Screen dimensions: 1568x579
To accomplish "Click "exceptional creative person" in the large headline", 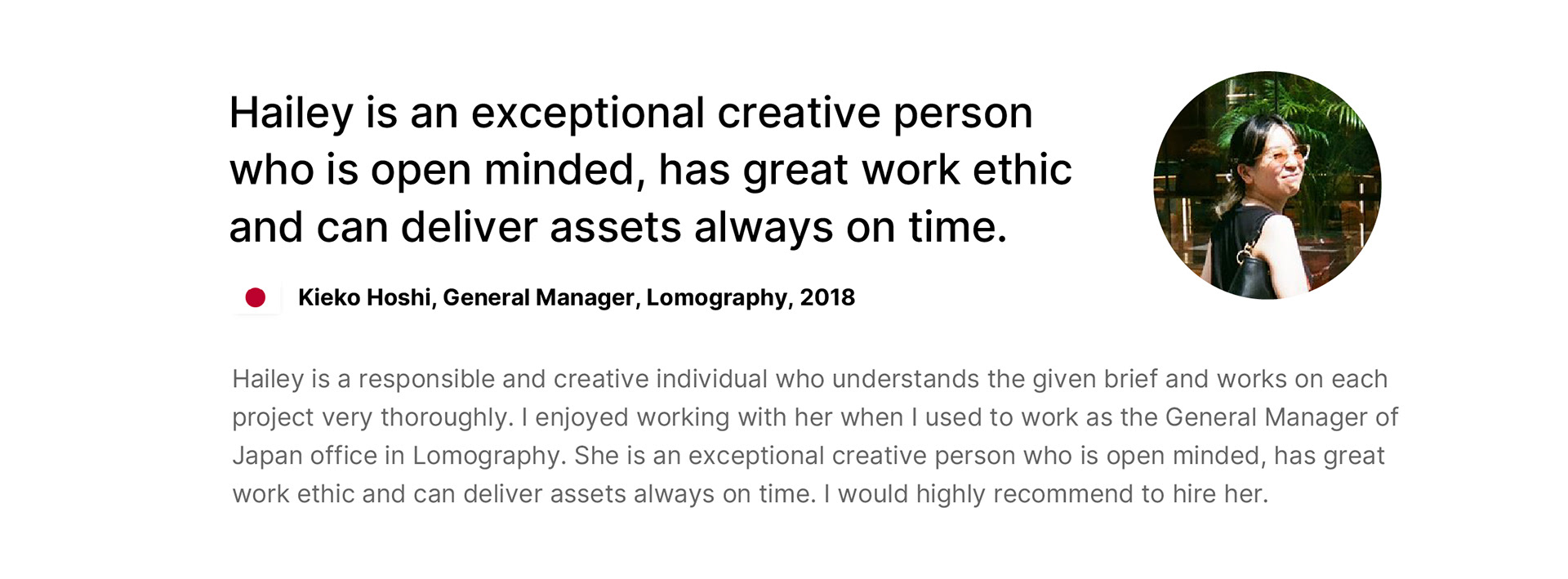I will click(751, 113).
